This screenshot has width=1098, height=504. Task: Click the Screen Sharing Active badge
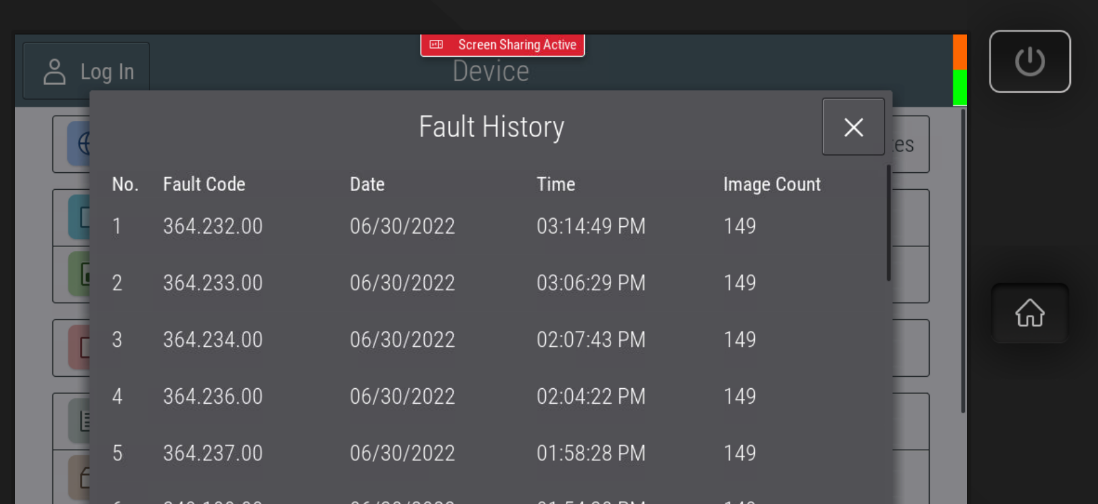[502, 45]
